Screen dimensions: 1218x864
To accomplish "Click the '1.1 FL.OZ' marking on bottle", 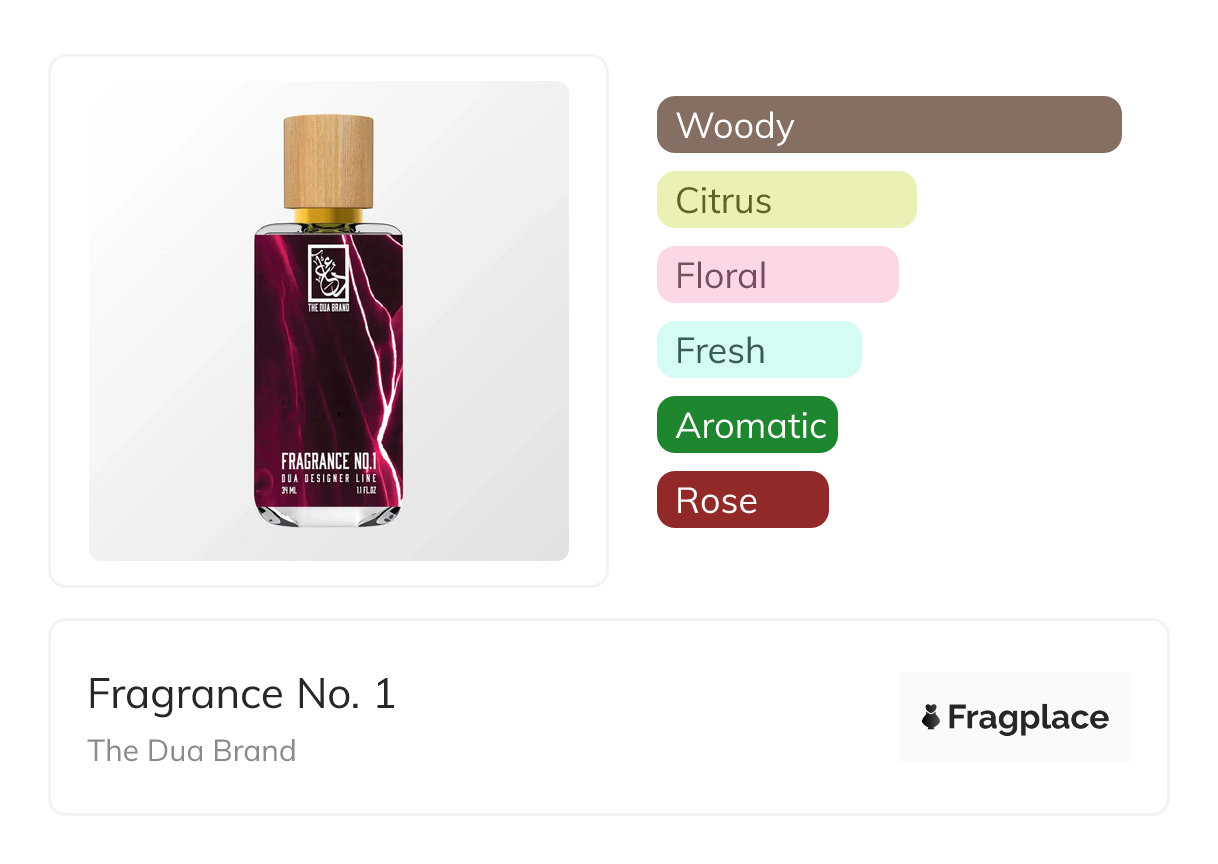I will pyautogui.click(x=365, y=491).
